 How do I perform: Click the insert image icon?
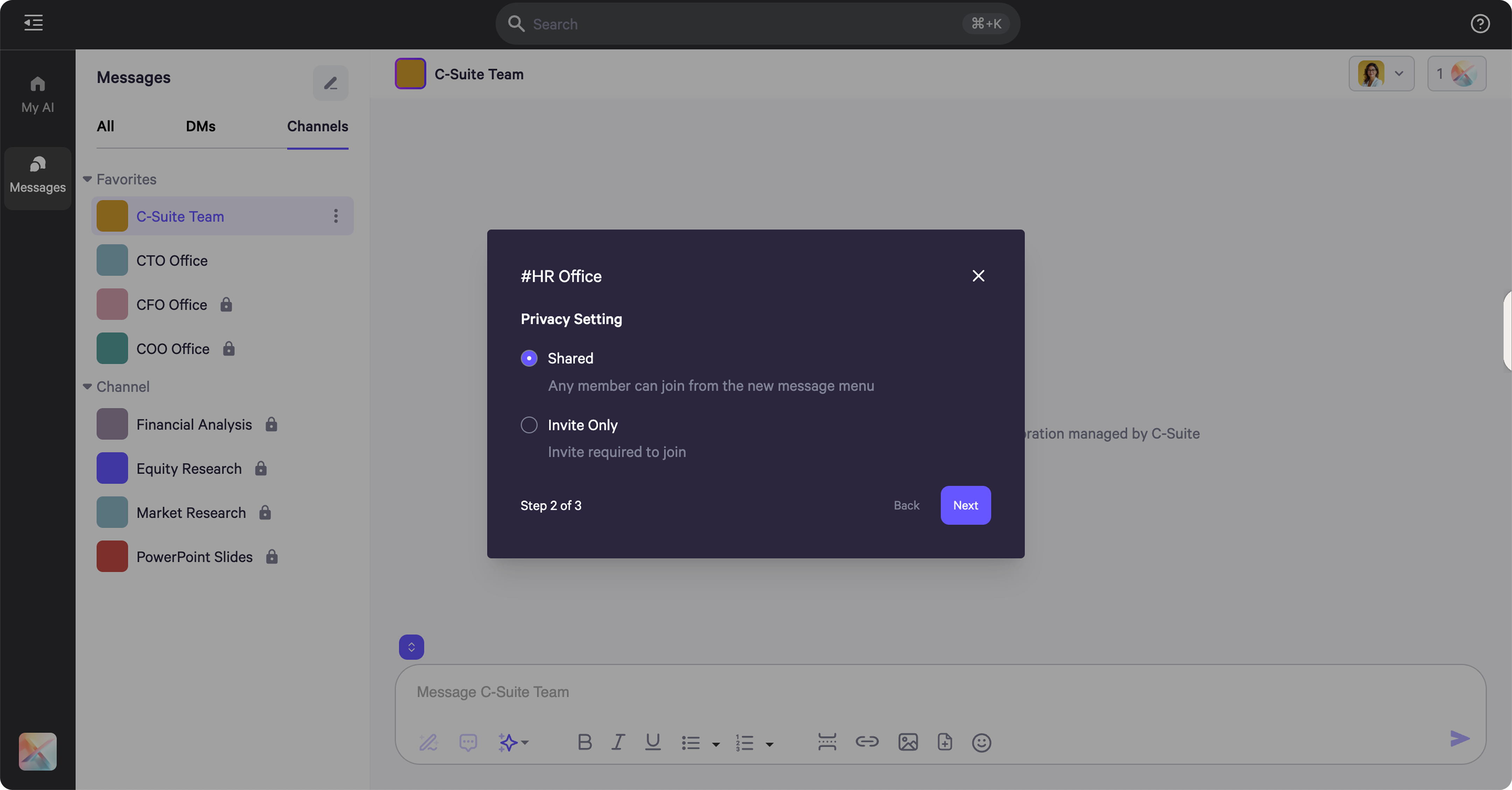point(908,742)
